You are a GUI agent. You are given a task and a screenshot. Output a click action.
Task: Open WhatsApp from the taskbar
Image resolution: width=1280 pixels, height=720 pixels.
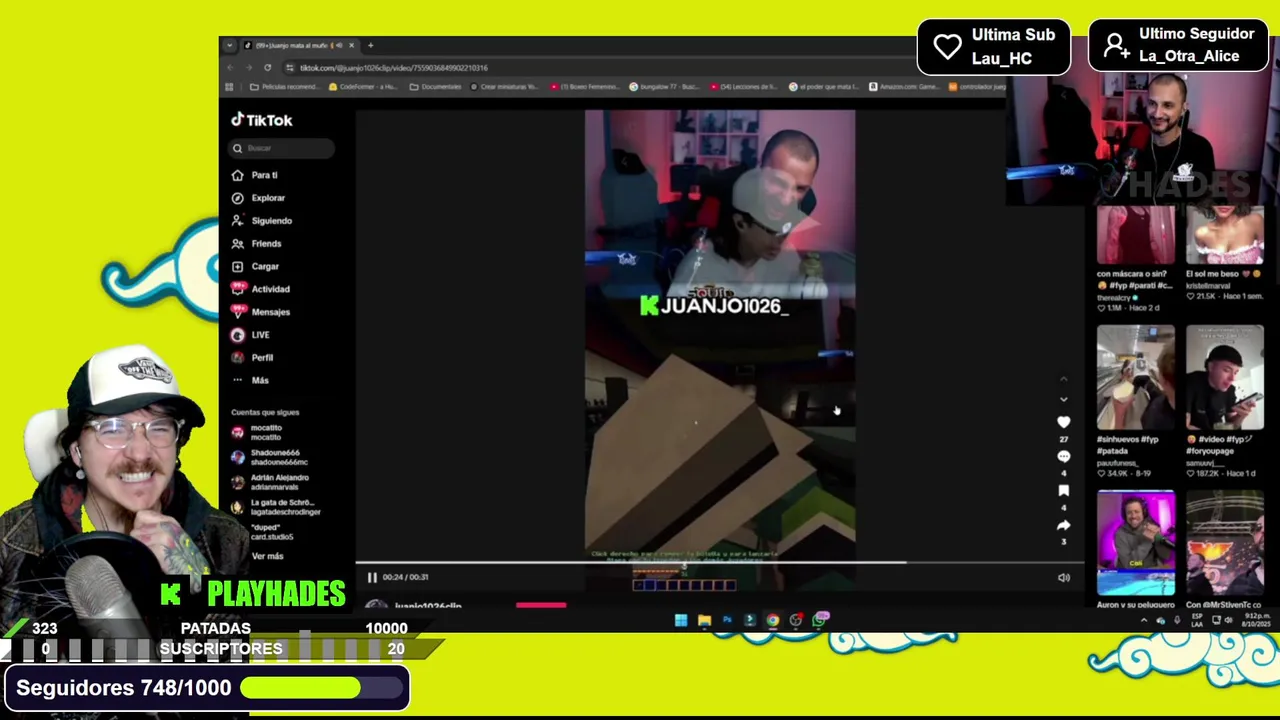pos(819,621)
